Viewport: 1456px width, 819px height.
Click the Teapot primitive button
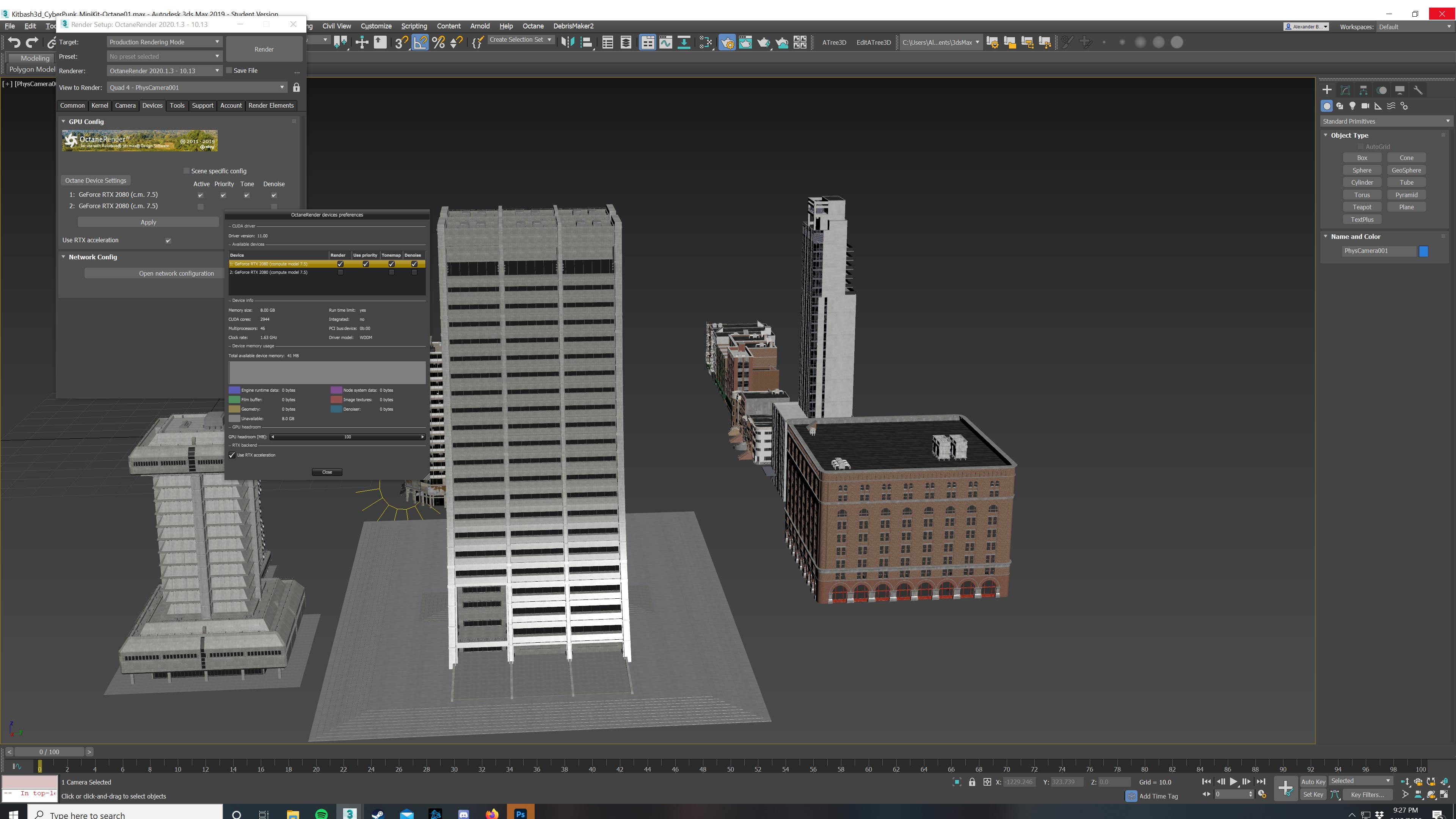pos(1362,207)
